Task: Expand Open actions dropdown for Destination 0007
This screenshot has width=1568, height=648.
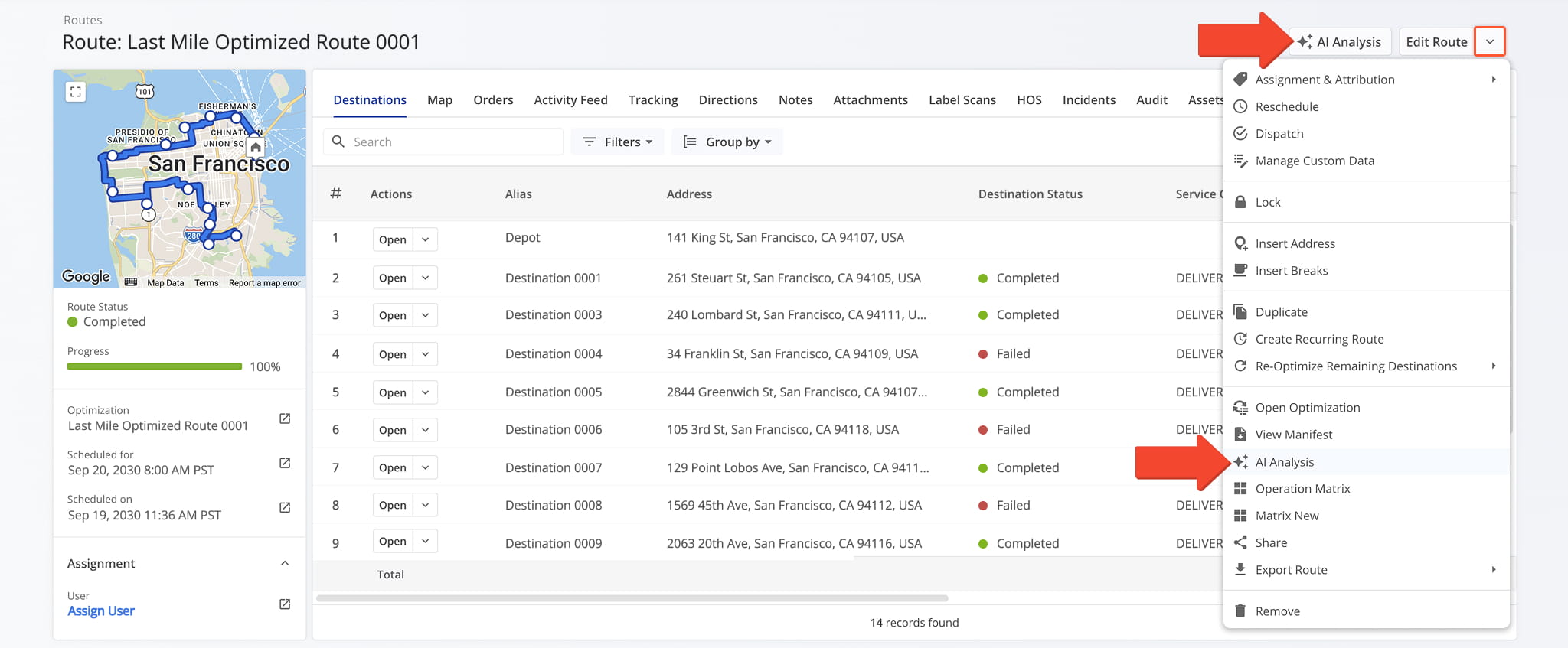Action: tap(425, 467)
